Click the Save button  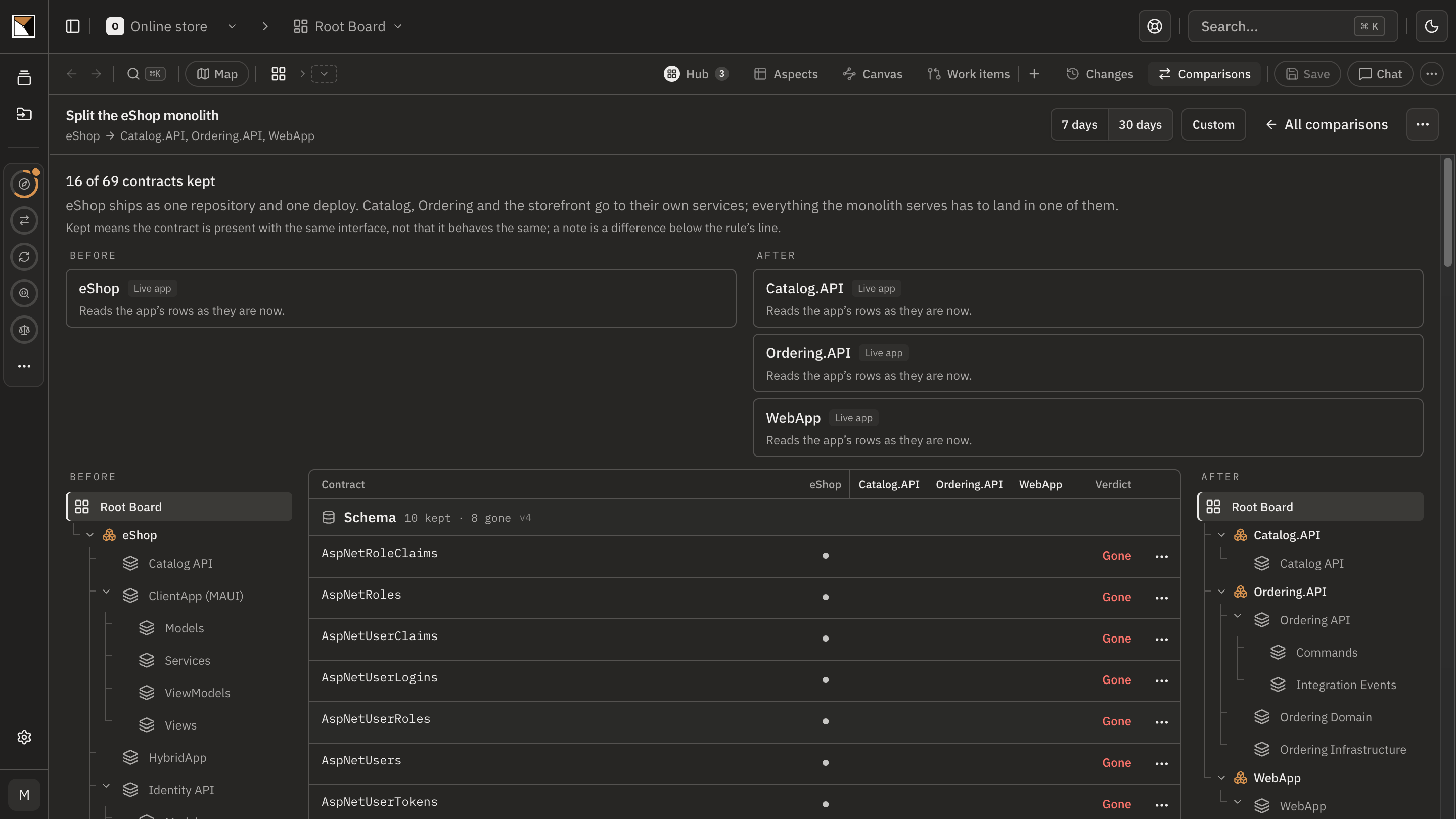click(1307, 74)
